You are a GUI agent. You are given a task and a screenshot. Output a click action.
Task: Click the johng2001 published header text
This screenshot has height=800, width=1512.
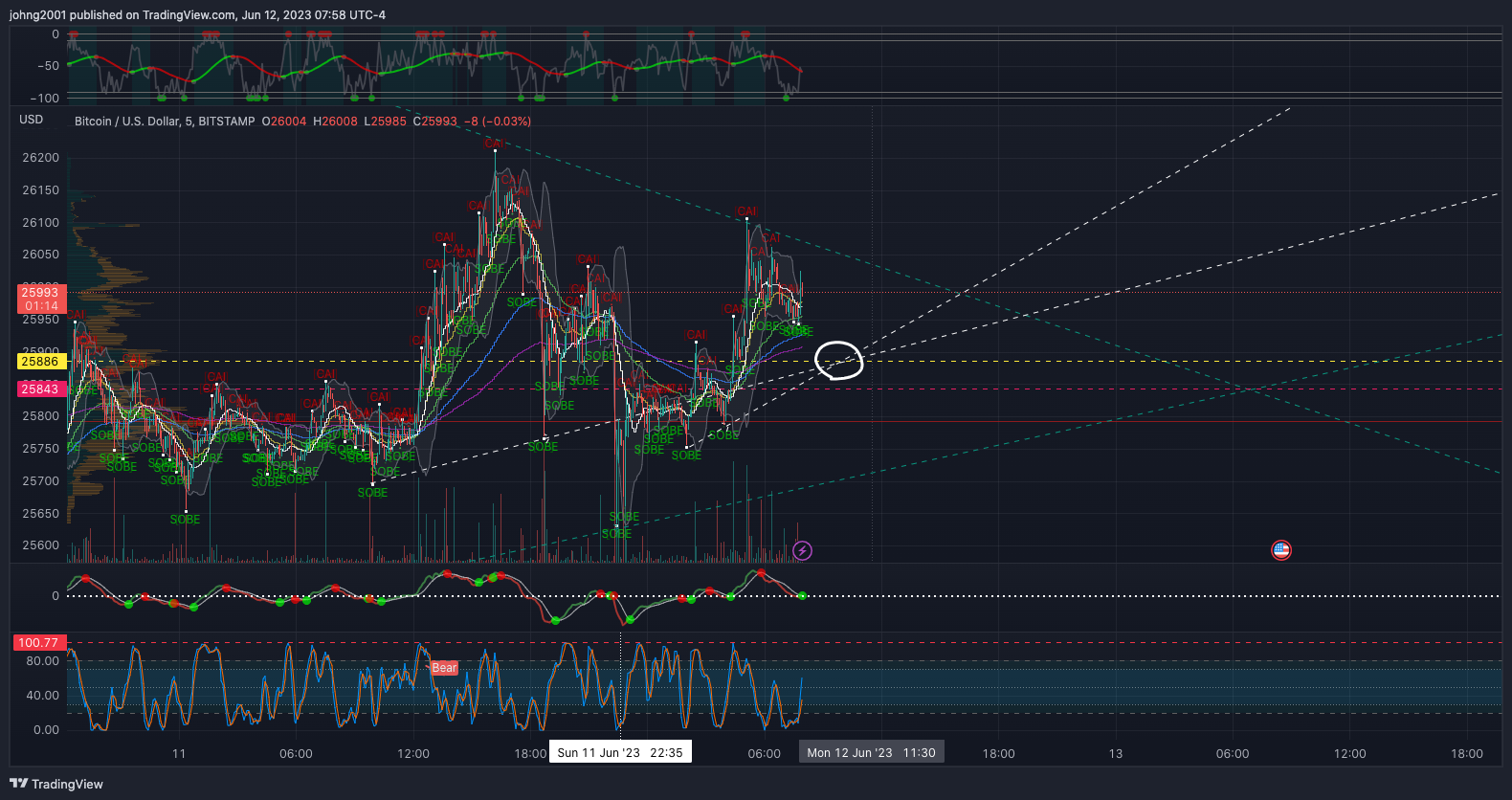198,15
